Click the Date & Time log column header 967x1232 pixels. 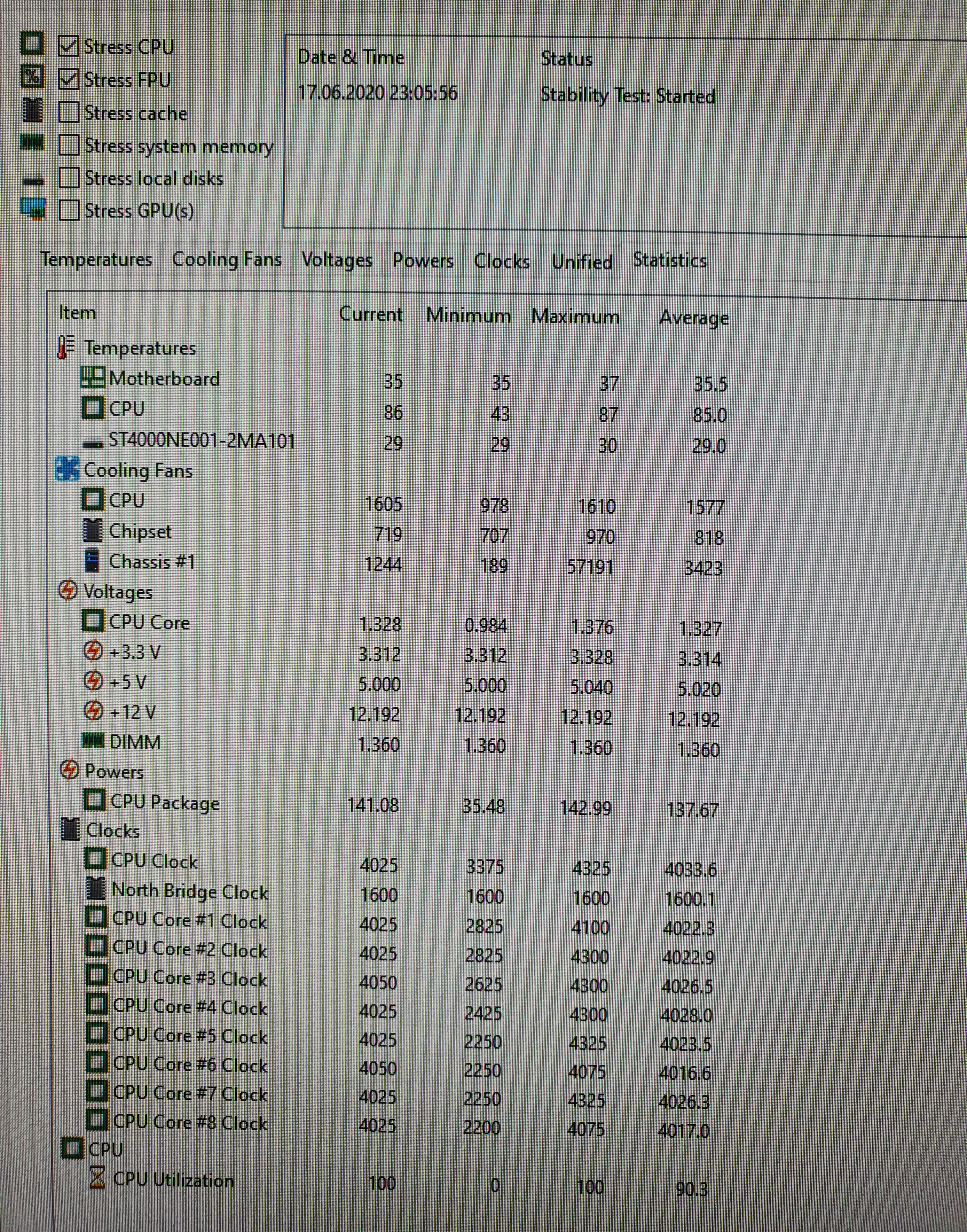pyautogui.click(x=350, y=57)
